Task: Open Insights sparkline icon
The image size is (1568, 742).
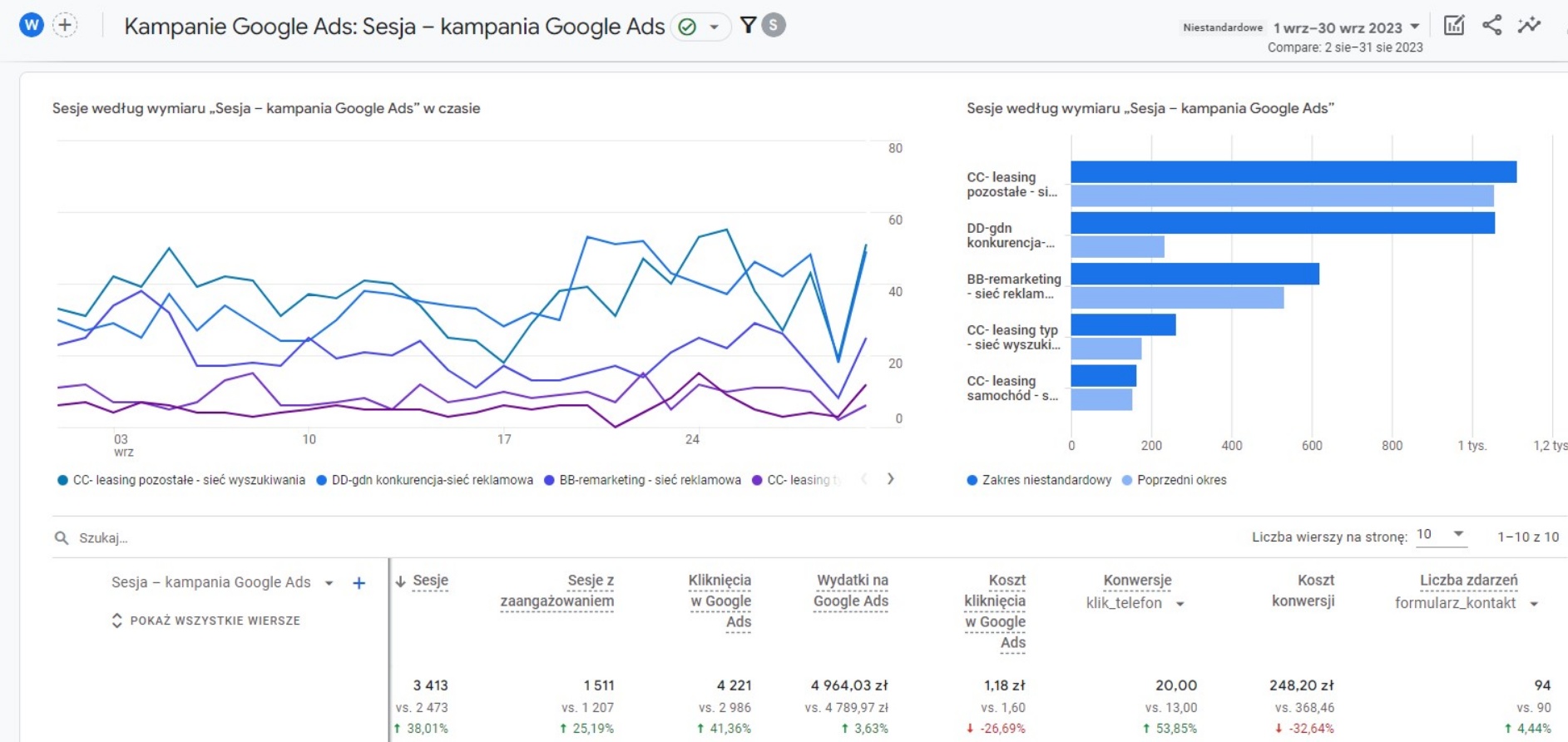Action: pos(1529,25)
